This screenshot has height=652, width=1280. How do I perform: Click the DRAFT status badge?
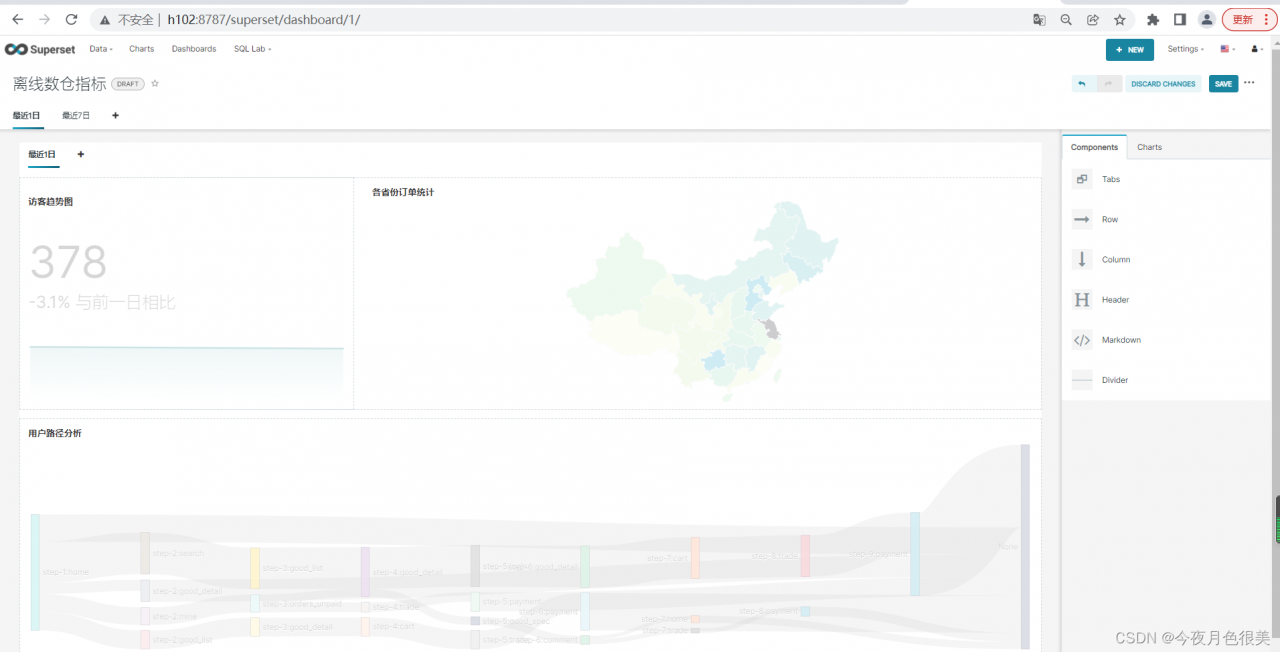(x=128, y=84)
